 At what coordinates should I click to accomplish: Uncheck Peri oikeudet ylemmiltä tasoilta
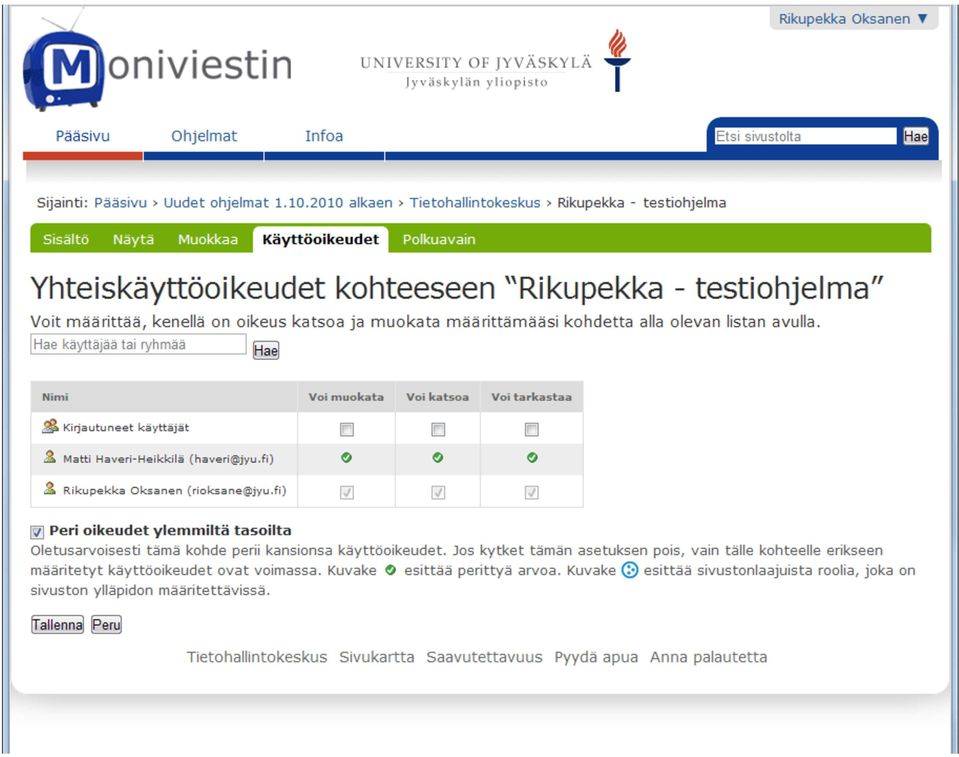point(37,532)
